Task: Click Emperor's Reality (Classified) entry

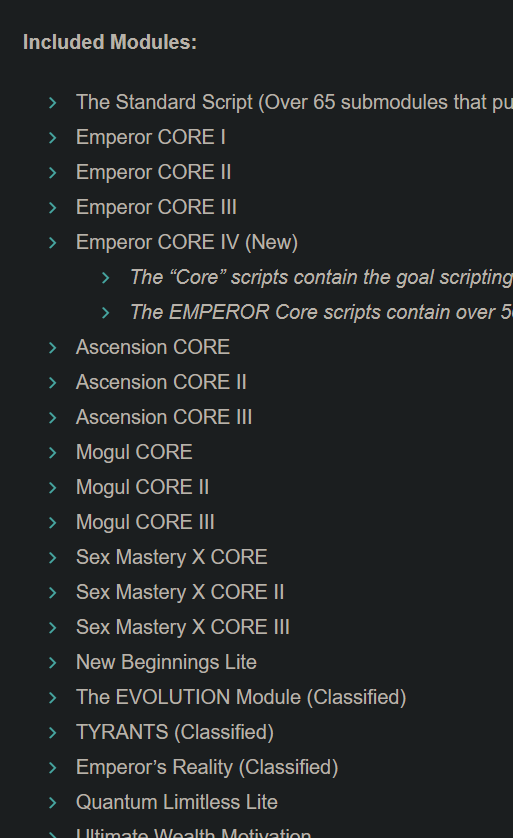Action: [207, 767]
